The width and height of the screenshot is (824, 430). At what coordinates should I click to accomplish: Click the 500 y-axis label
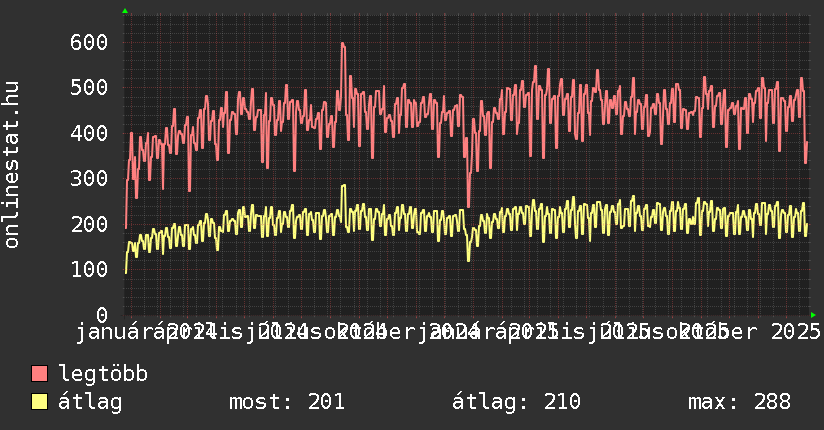tap(89, 87)
